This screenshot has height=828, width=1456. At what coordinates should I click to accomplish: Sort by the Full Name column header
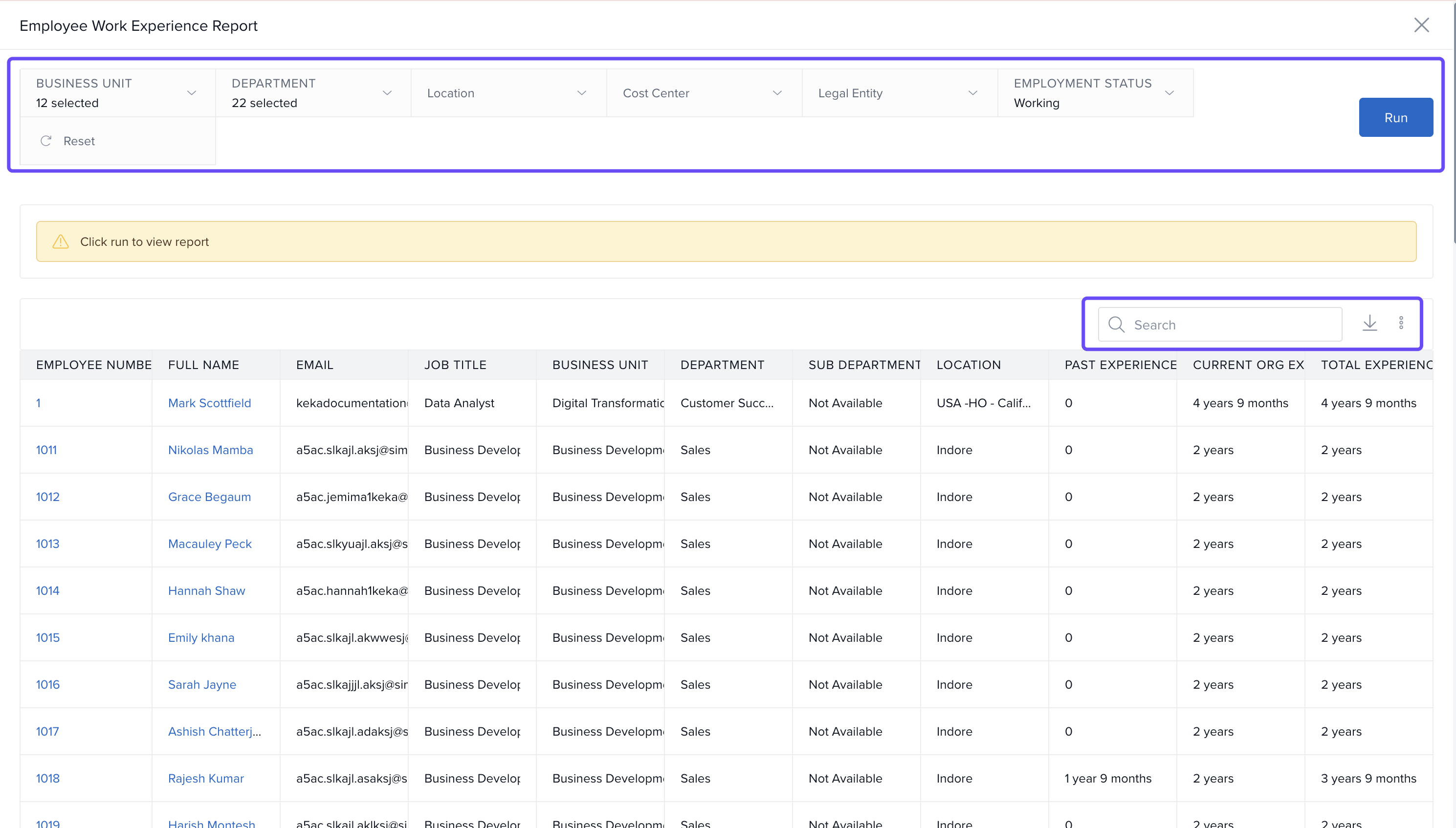pos(203,365)
